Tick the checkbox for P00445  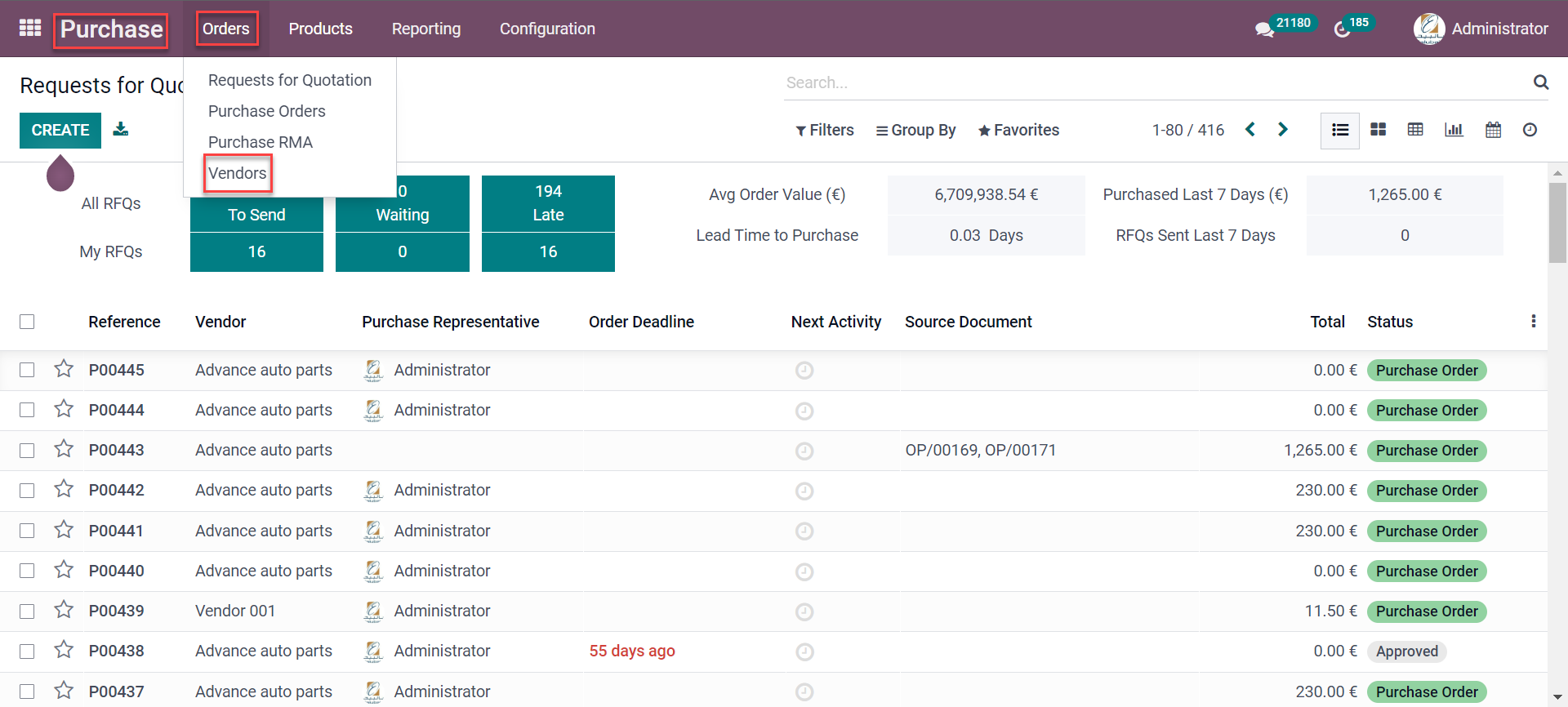pos(27,370)
